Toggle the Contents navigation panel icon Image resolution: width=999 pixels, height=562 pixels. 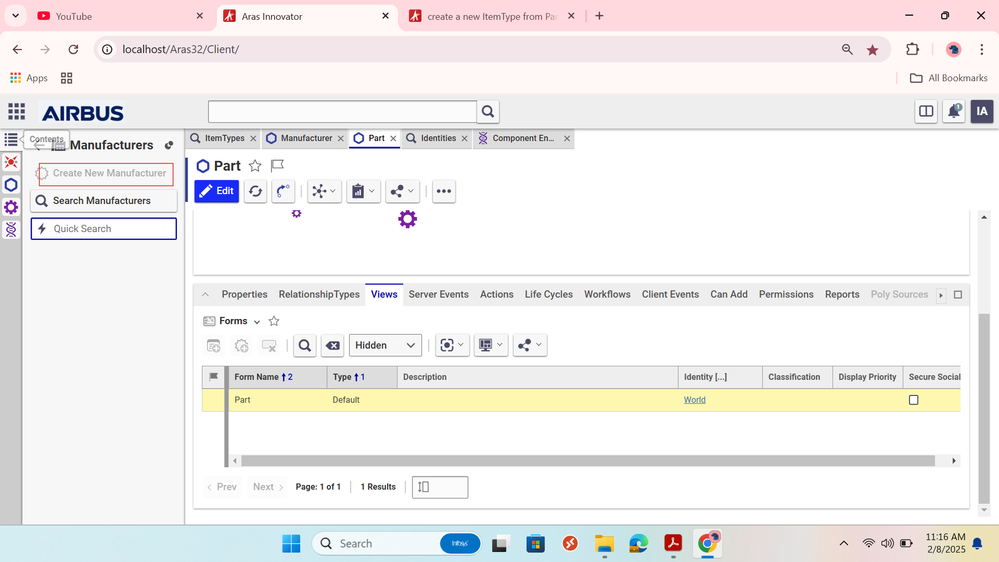click(11, 140)
